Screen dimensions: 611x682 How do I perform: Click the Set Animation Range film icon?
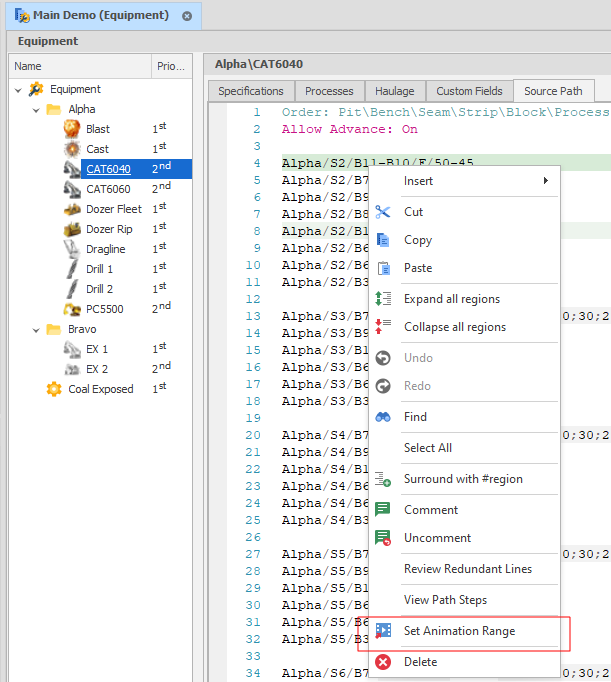[383, 631]
